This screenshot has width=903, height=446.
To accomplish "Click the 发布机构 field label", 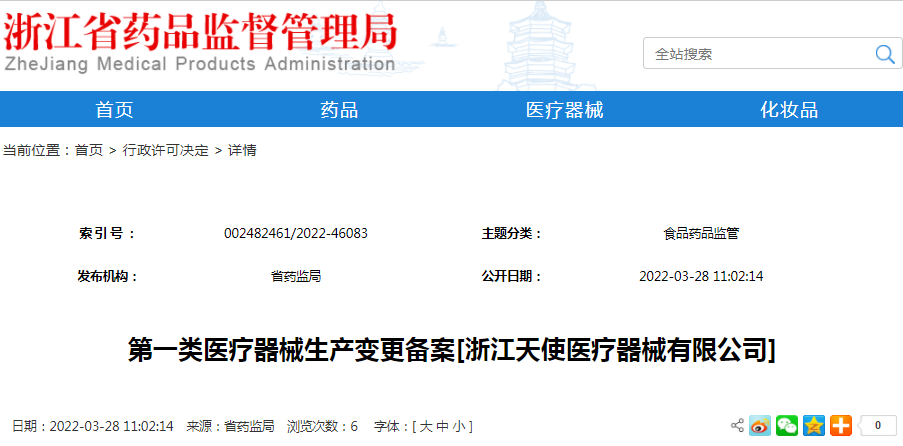I will coord(108,277).
